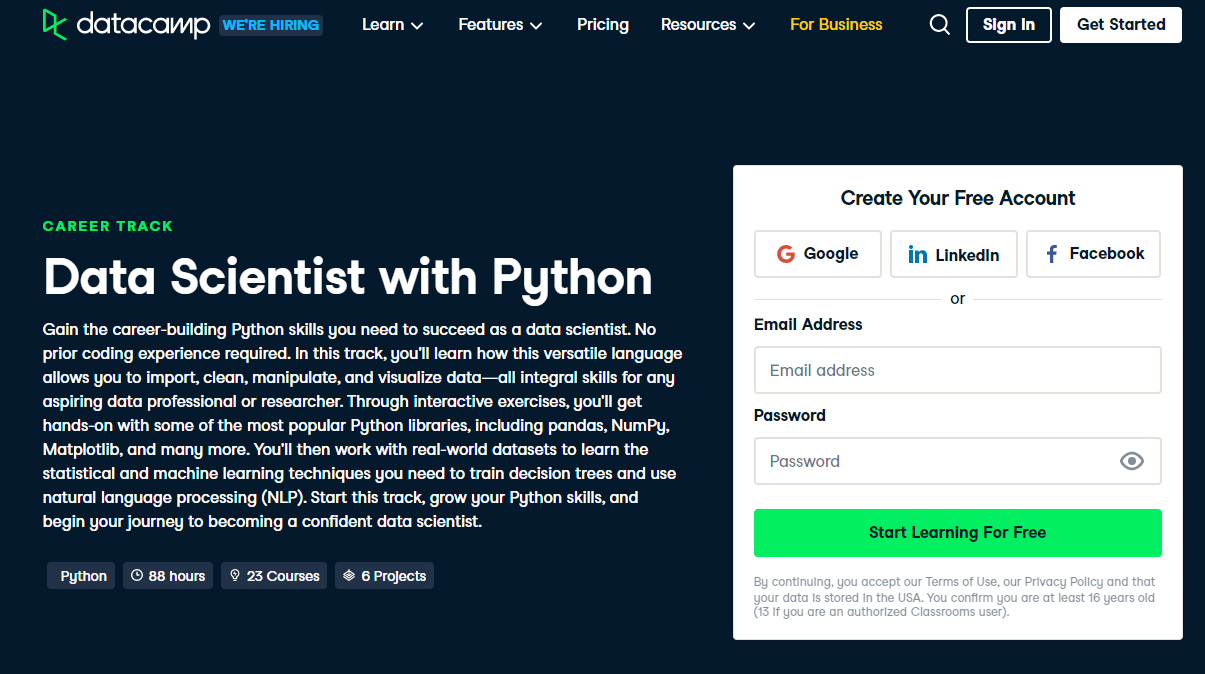Expand the Resources dropdown menu
The width and height of the screenshot is (1205, 674).
(x=708, y=25)
